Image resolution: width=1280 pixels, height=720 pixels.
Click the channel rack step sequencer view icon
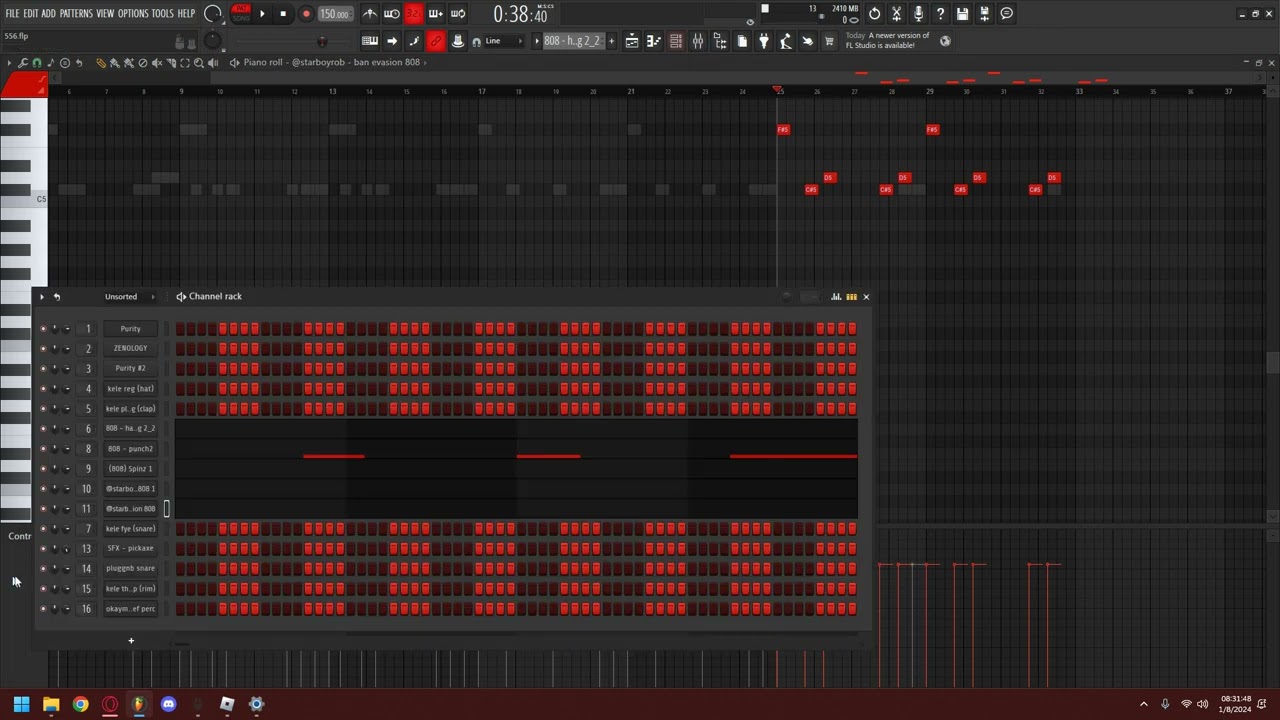(x=851, y=297)
